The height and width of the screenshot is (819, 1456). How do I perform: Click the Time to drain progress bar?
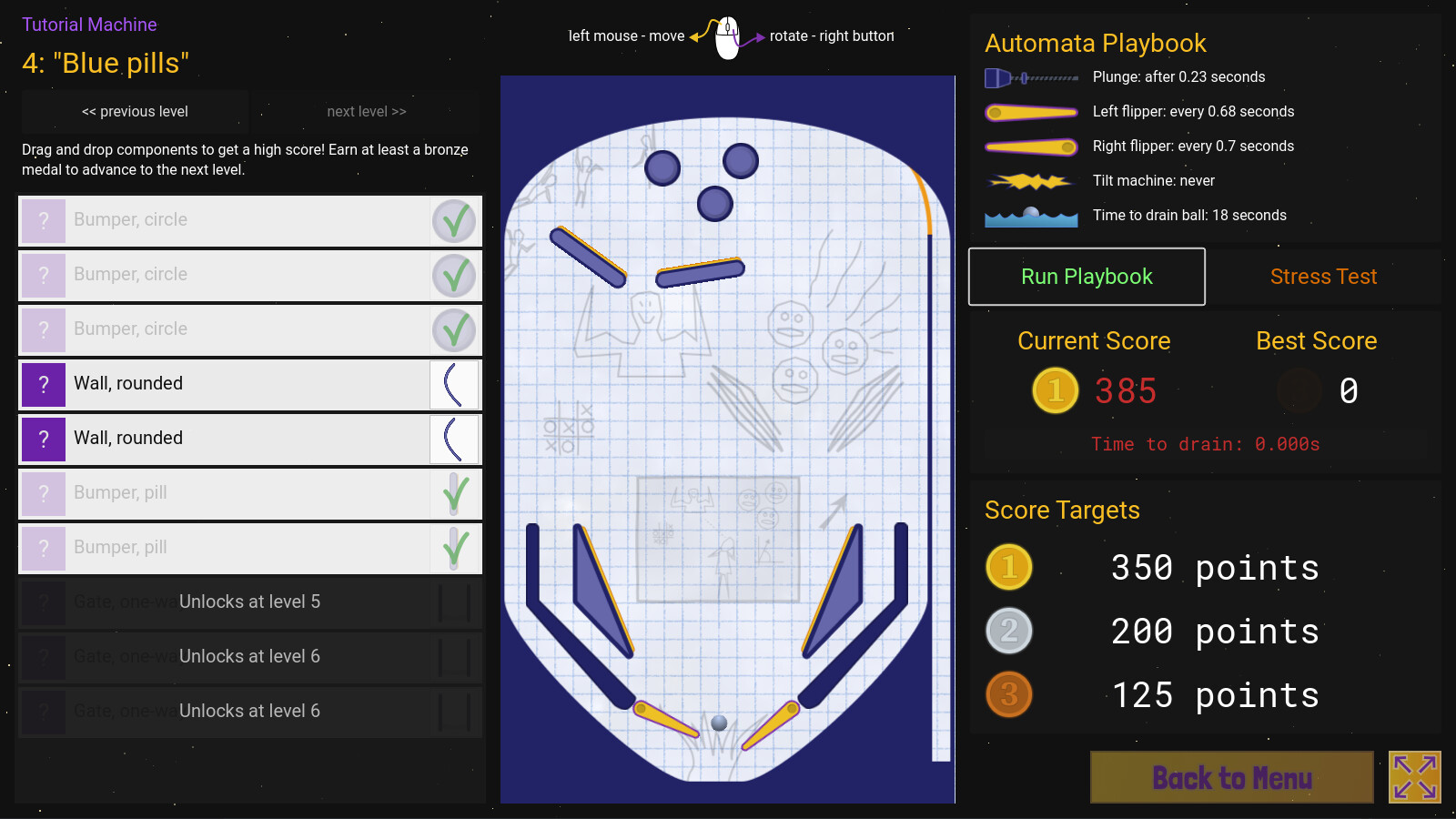(1205, 444)
